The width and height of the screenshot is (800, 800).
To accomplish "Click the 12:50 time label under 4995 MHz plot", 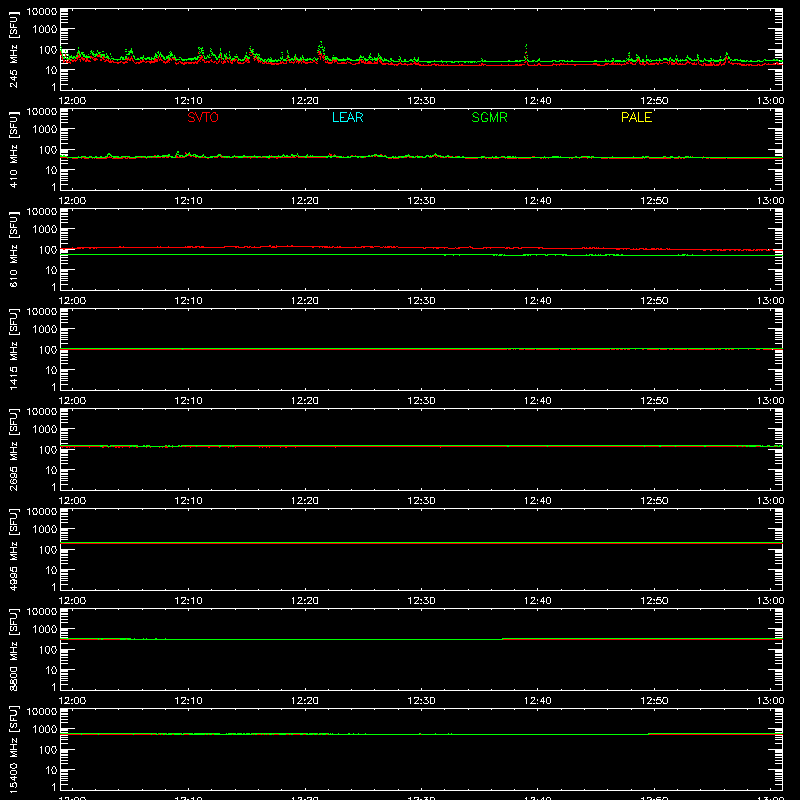I will coord(654,601).
